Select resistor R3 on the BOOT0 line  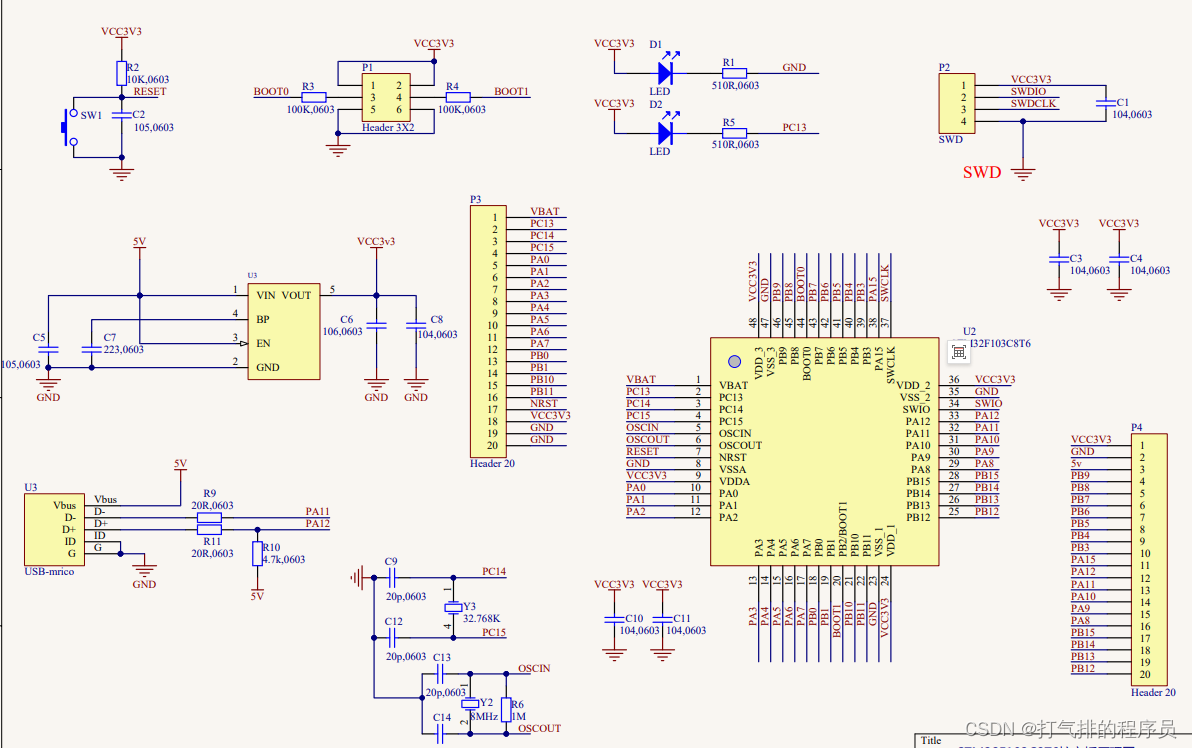[x=313, y=97]
